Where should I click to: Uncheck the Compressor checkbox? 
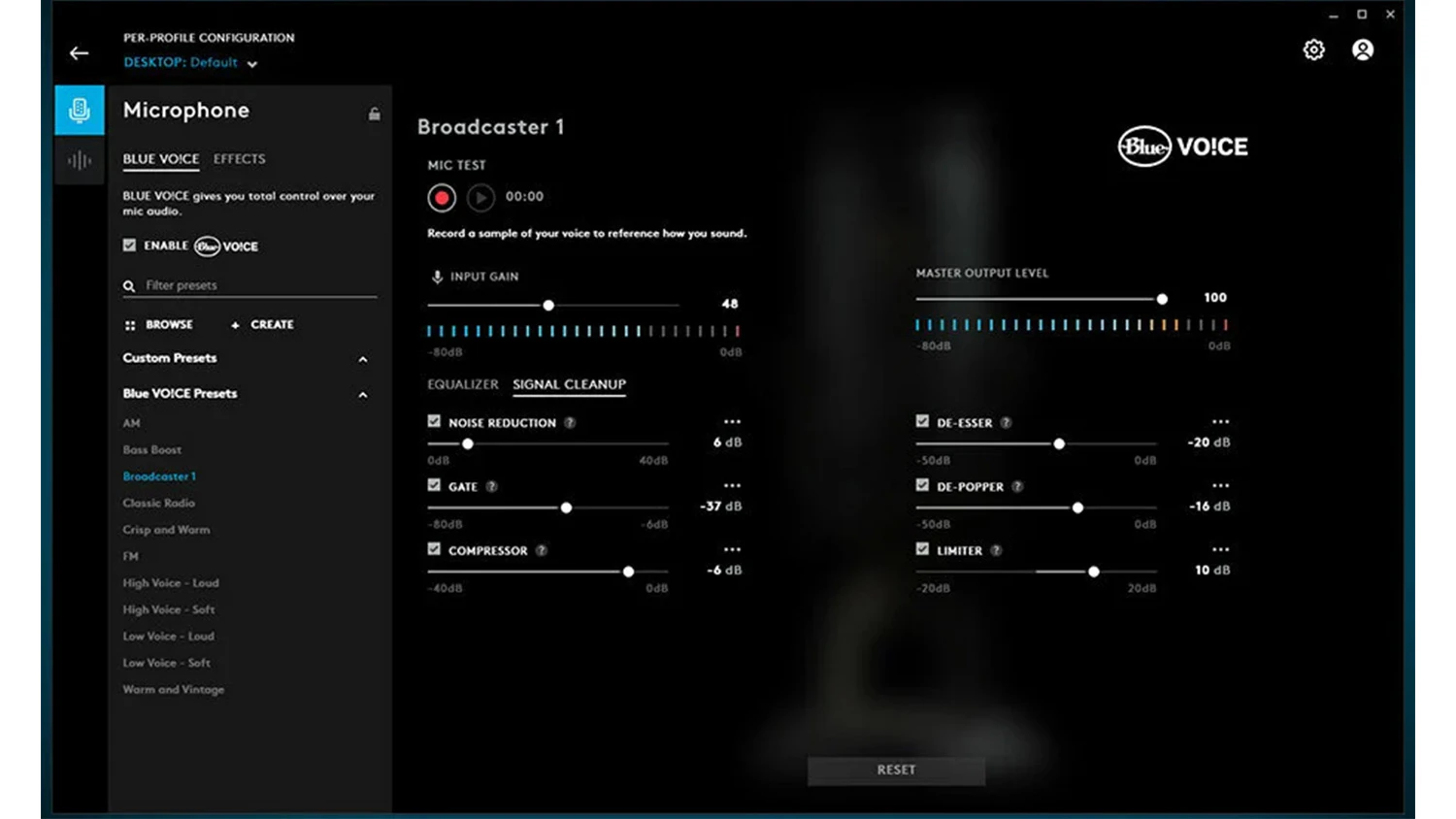tap(434, 549)
